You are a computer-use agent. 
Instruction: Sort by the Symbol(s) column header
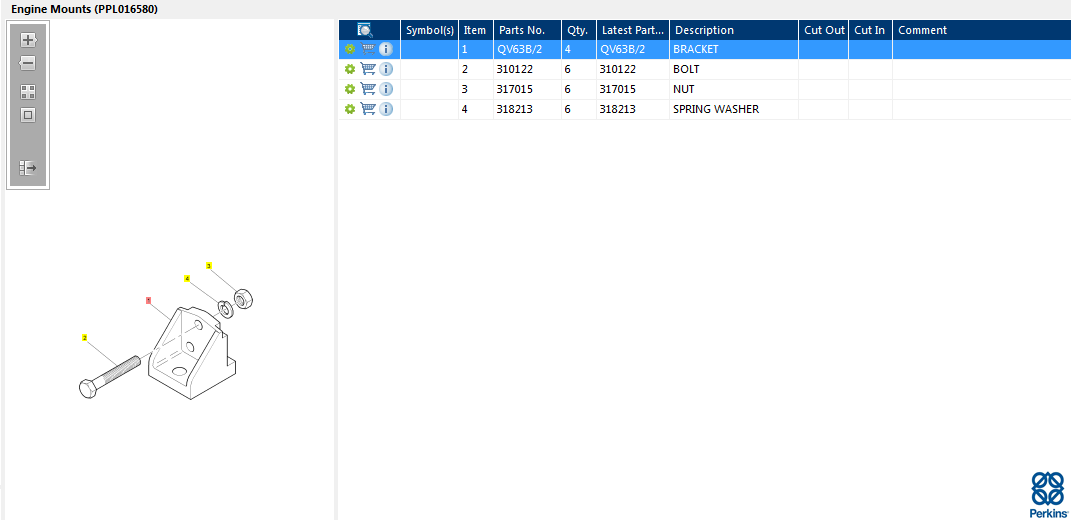pos(430,30)
